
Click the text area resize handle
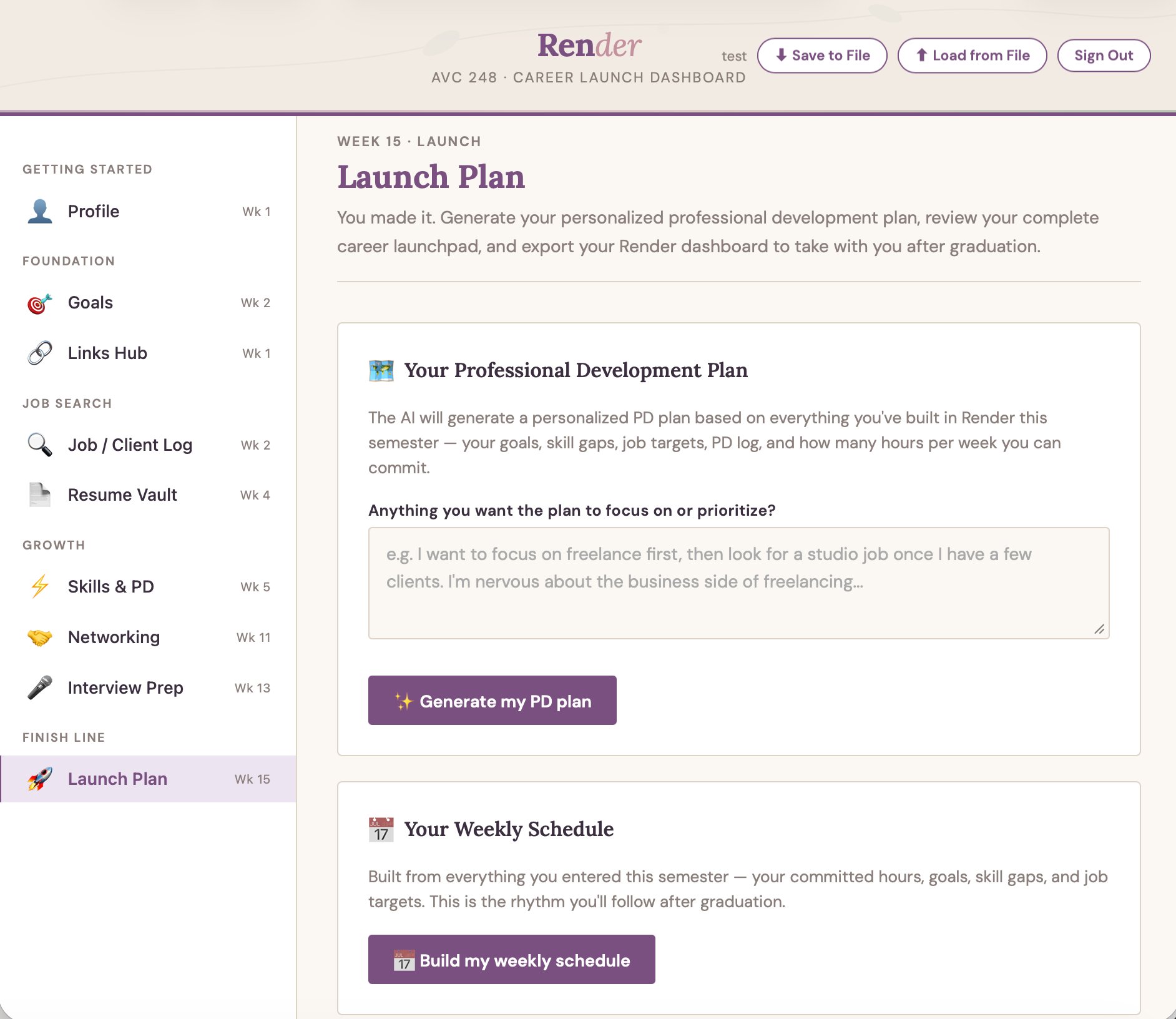point(1099,629)
